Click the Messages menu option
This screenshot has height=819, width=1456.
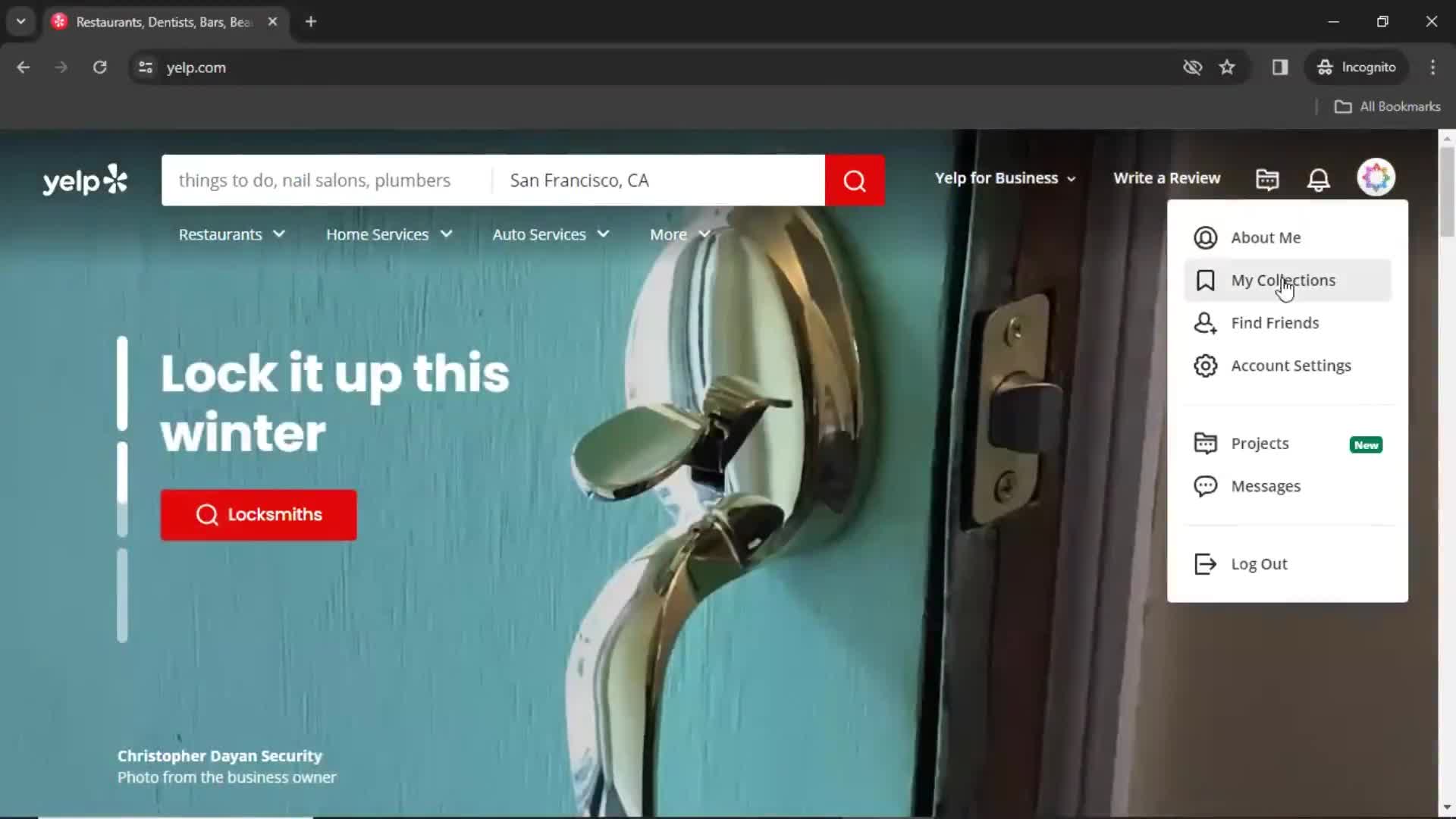click(x=1266, y=486)
